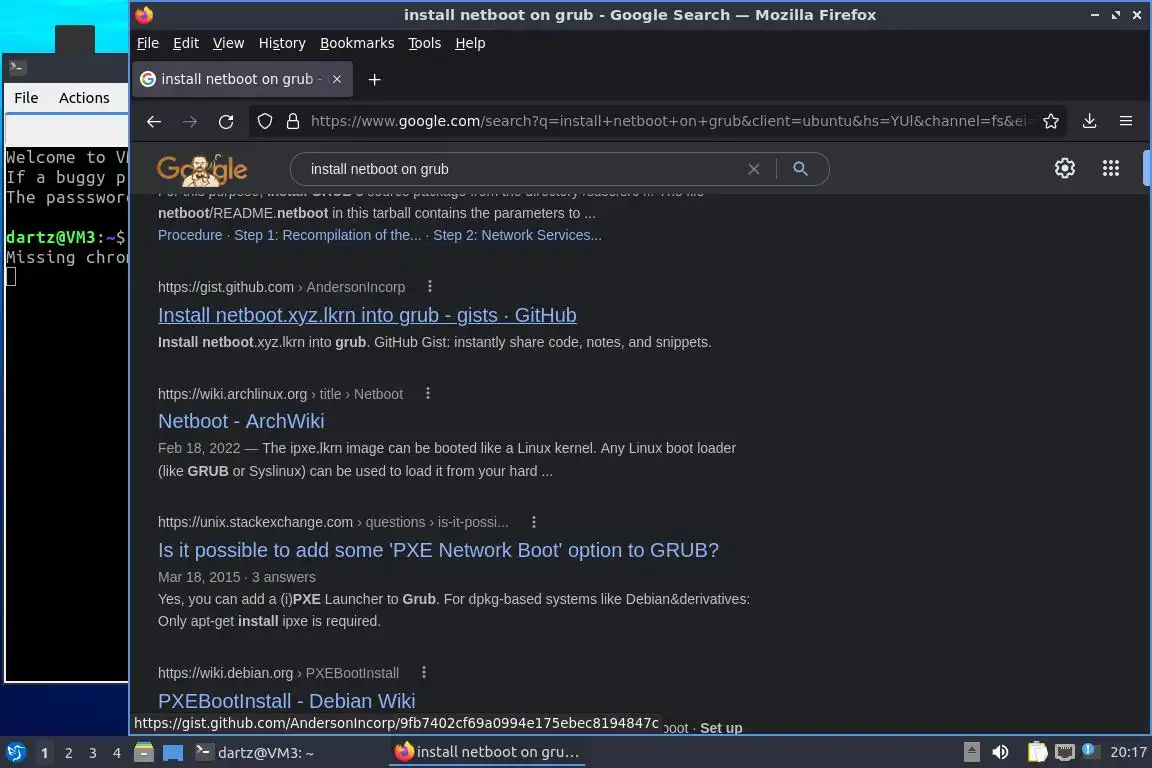Open the Firefox Help menu
This screenshot has width=1152, height=768.
pos(470,43)
